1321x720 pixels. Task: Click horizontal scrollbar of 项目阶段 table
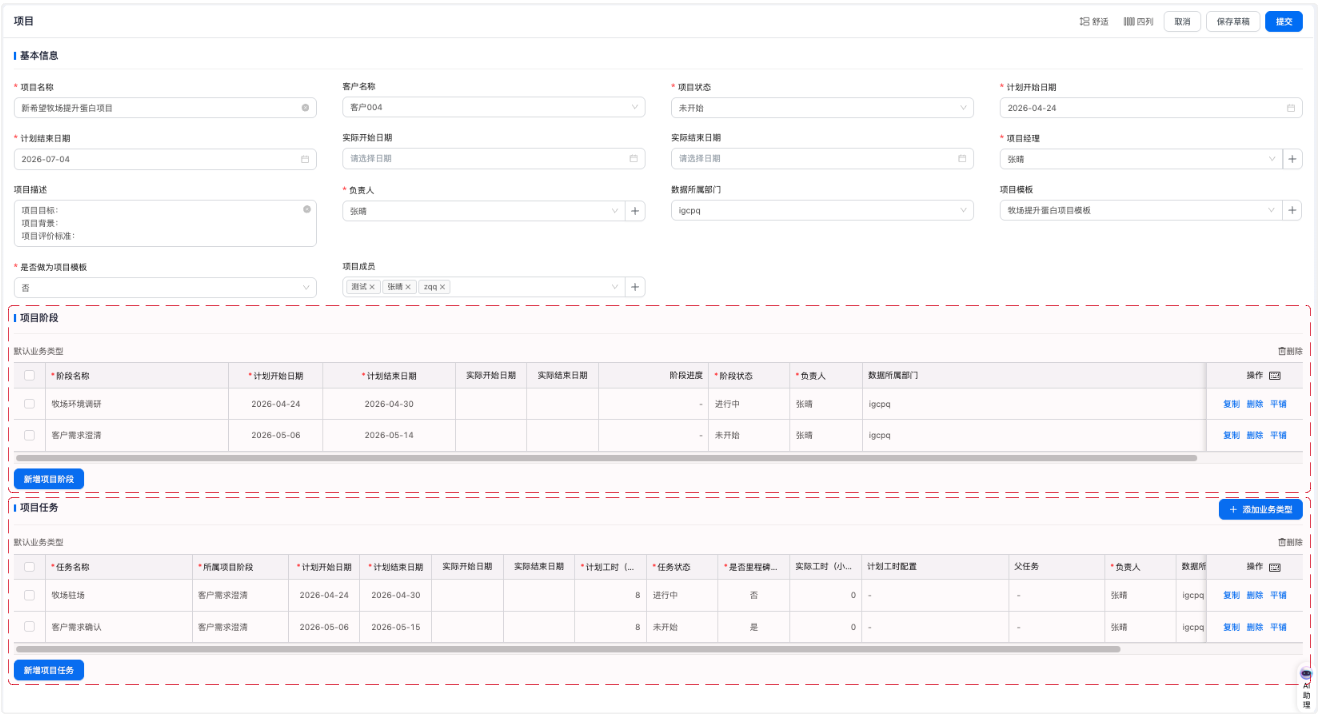[x=606, y=458]
